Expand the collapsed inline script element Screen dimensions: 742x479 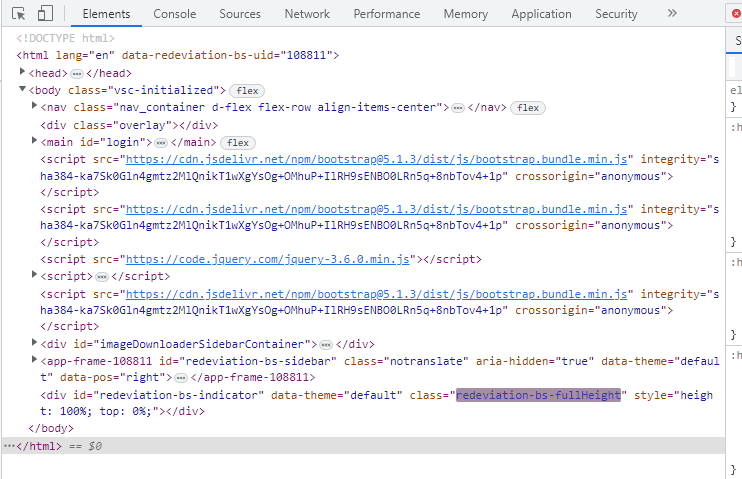click(34, 275)
